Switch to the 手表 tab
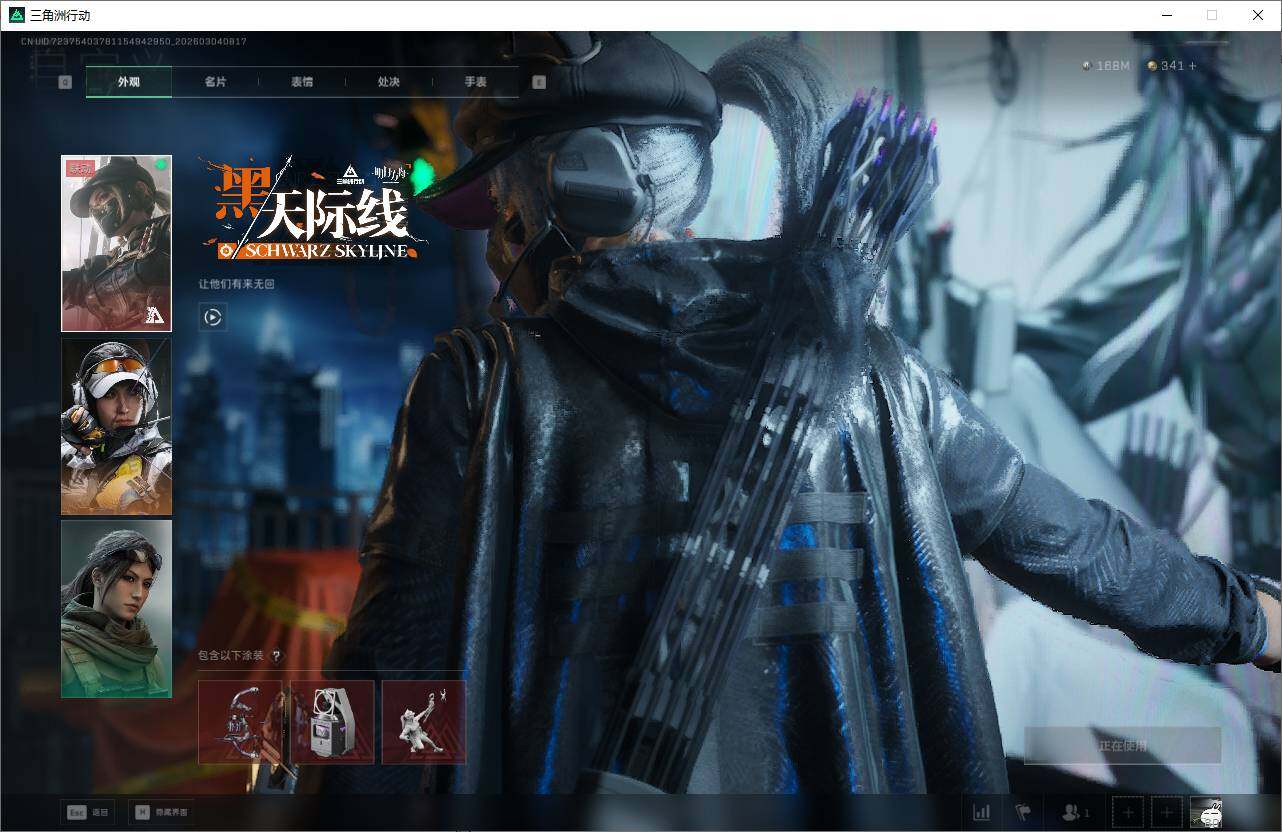The width and height of the screenshot is (1282, 832). [474, 82]
